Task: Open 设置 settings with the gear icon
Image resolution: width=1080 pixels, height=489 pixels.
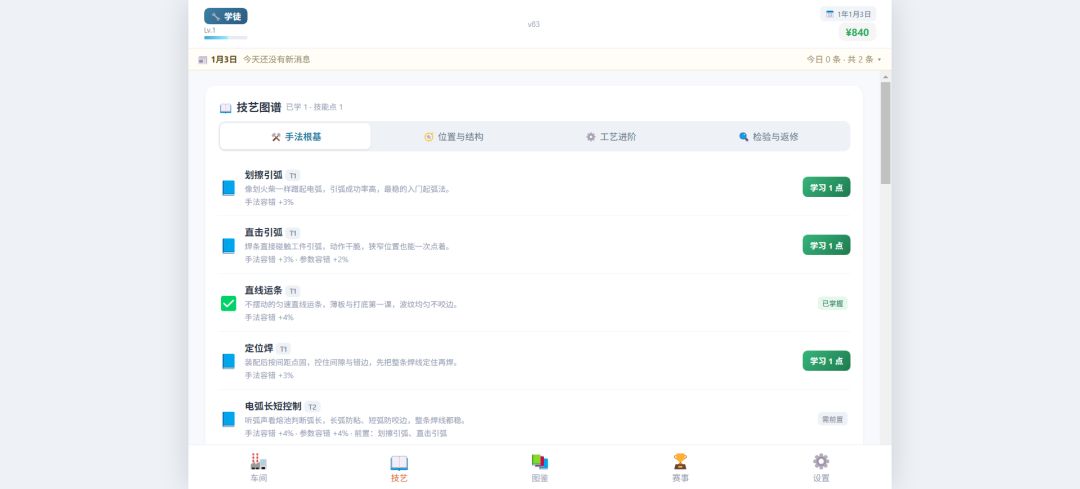Action: pyautogui.click(x=821, y=468)
